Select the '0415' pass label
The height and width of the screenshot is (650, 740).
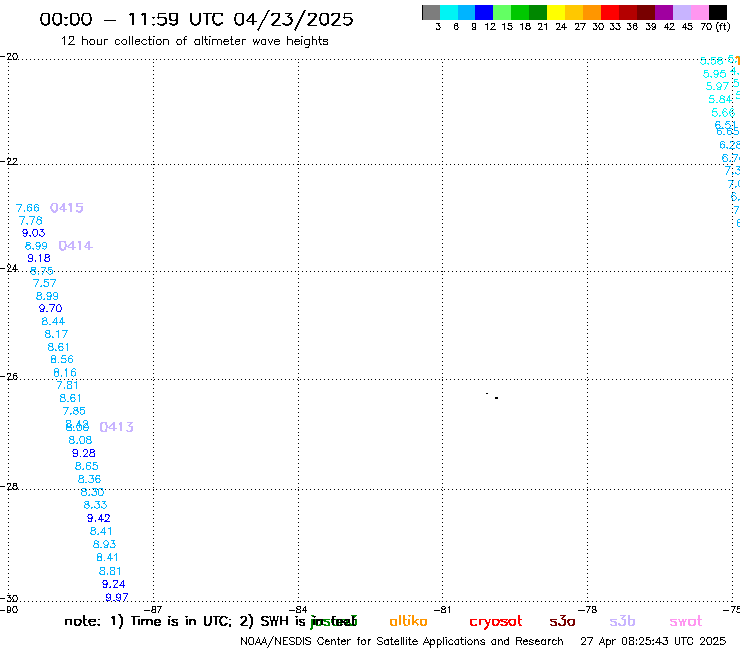pyautogui.click(x=67, y=208)
